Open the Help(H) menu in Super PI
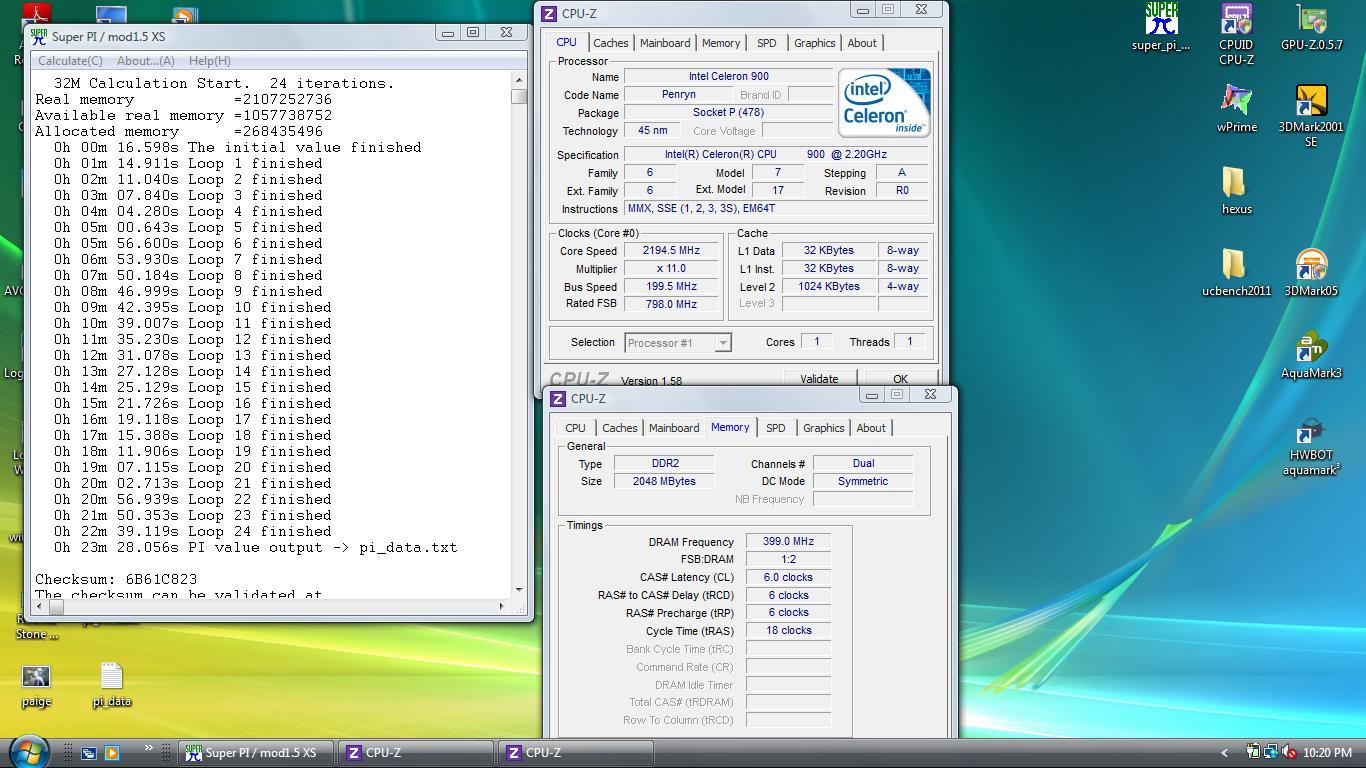Screen dimensions: 1366x768 coord(209,60)
